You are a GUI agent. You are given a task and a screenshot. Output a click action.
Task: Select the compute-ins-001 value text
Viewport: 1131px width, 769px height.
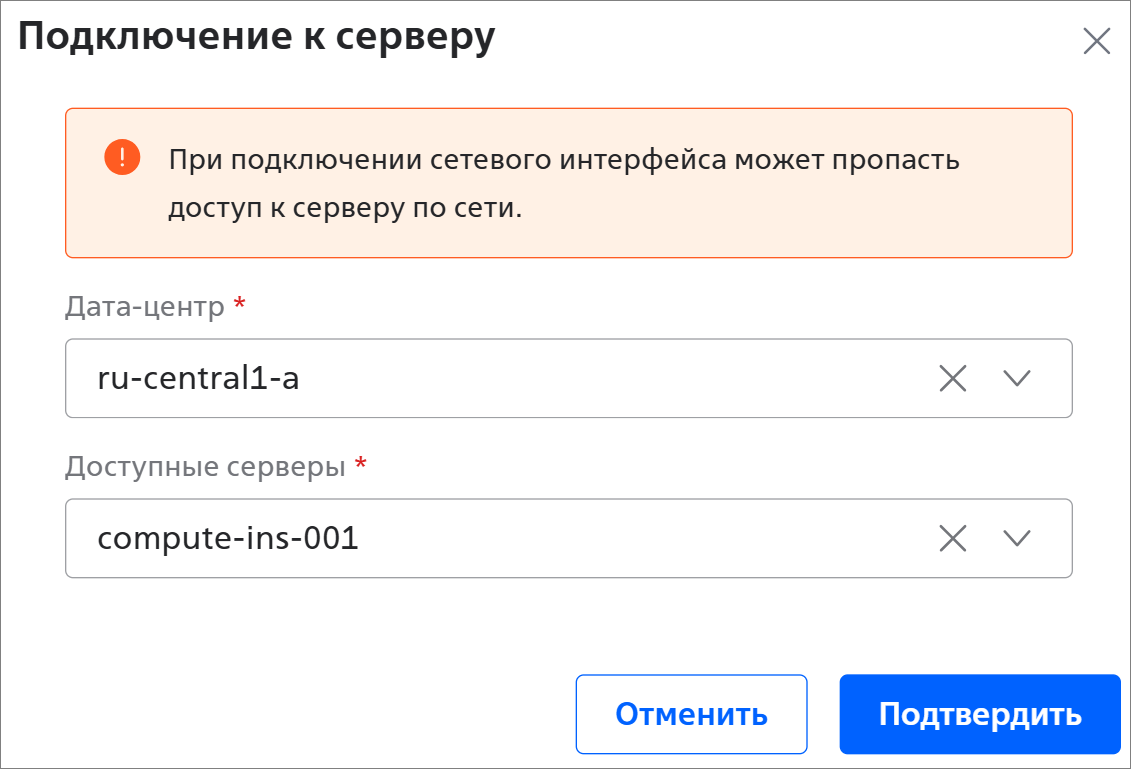228,538
